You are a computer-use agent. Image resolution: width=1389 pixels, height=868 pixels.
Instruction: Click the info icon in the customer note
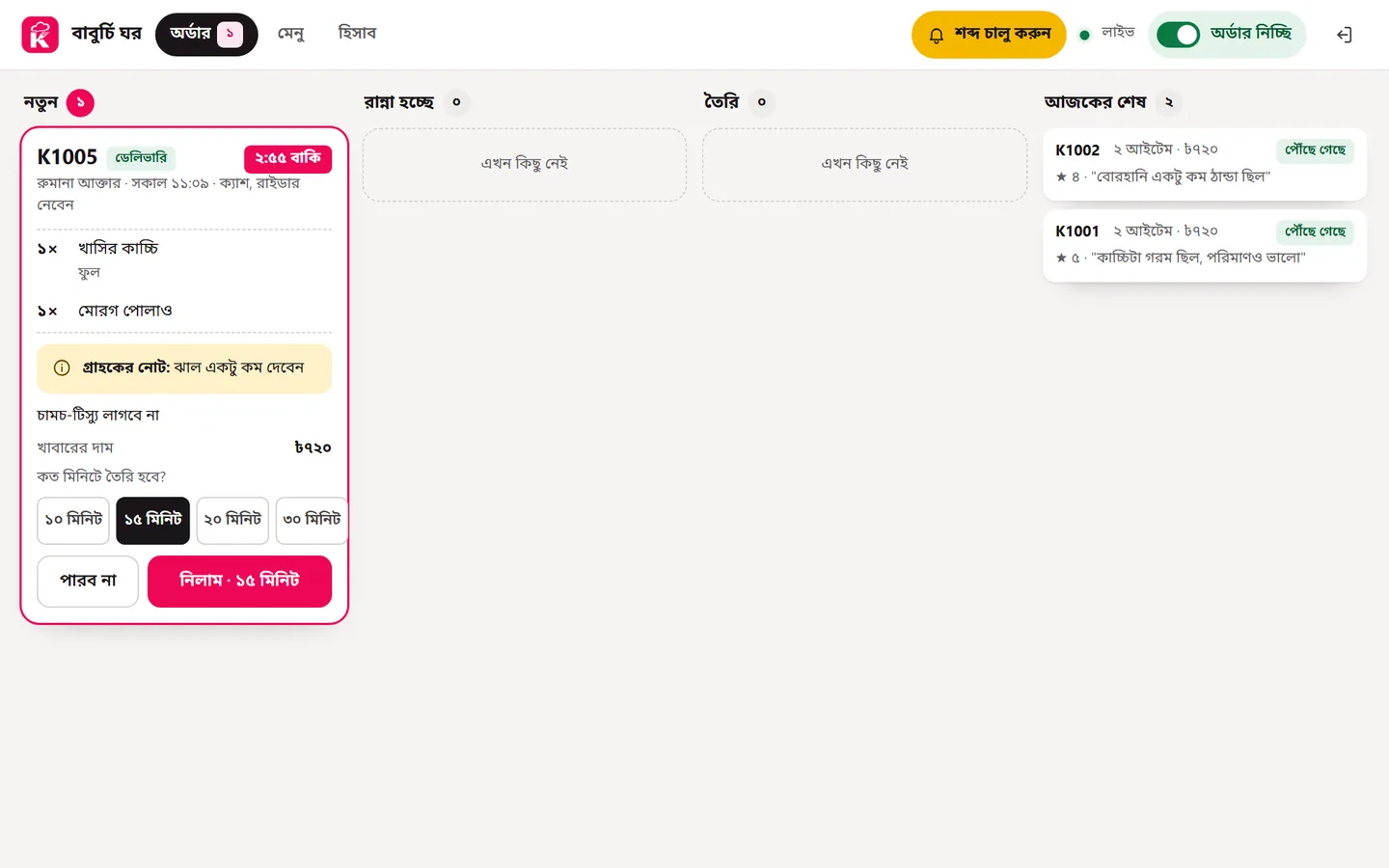tap(62, 367)
